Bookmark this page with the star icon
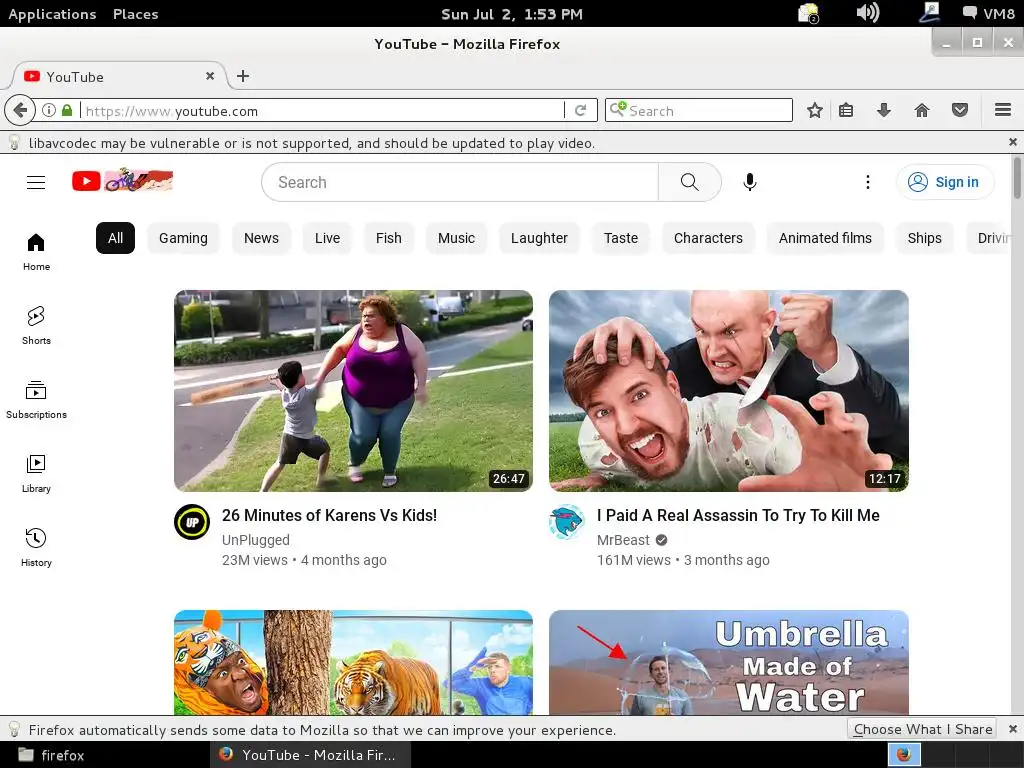 pos(814,110)
